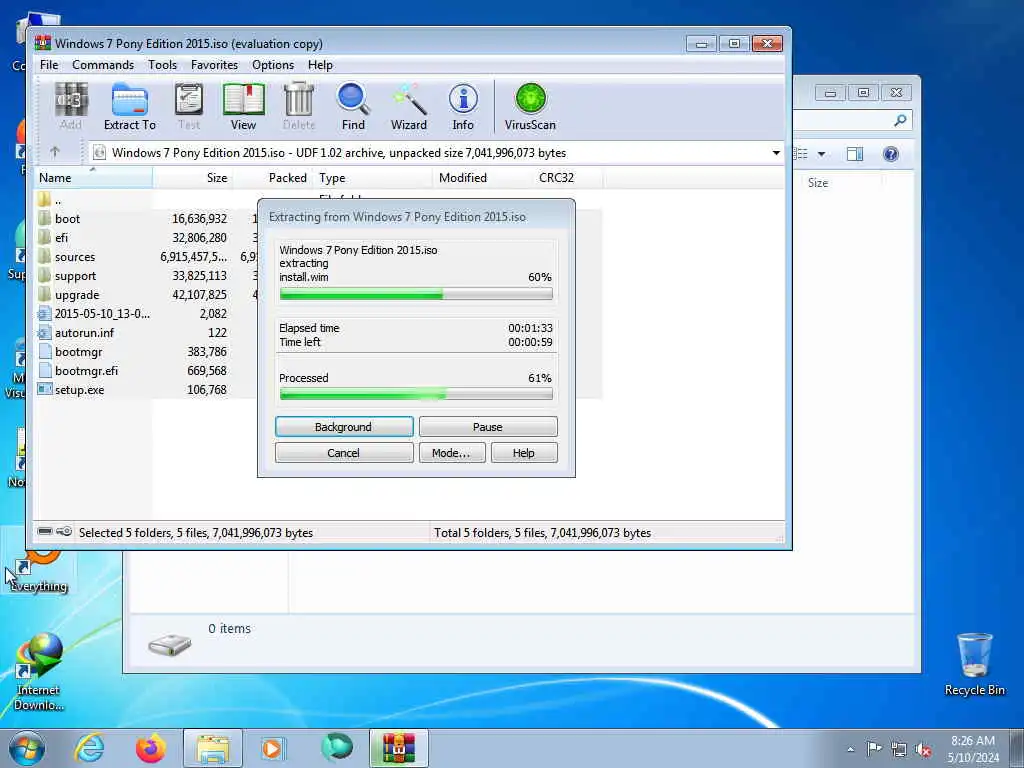Click the help icon in Explorer window
The image size is (1024, 768).
(891, 154)
